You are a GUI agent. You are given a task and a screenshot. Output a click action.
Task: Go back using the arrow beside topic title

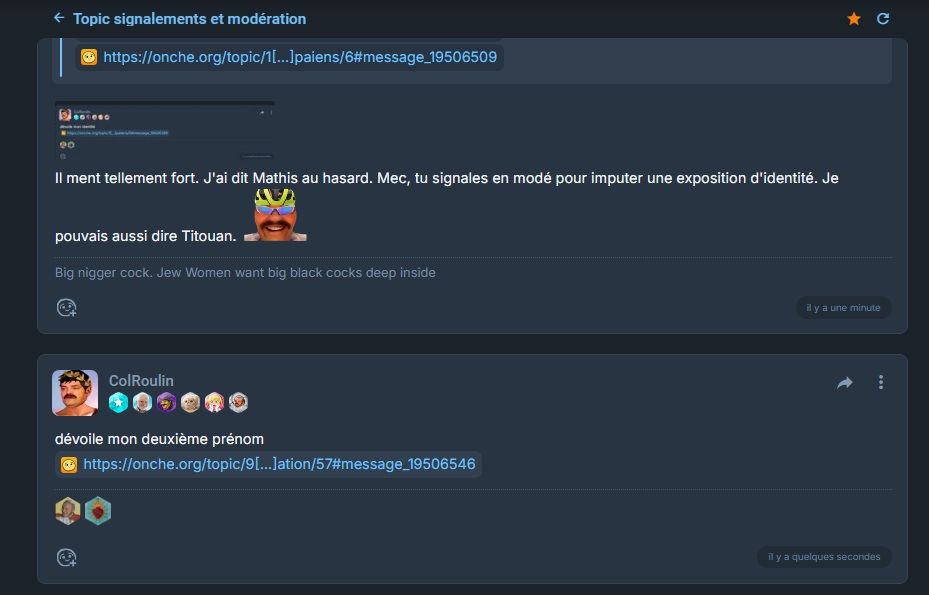click(x=59, y=18)
